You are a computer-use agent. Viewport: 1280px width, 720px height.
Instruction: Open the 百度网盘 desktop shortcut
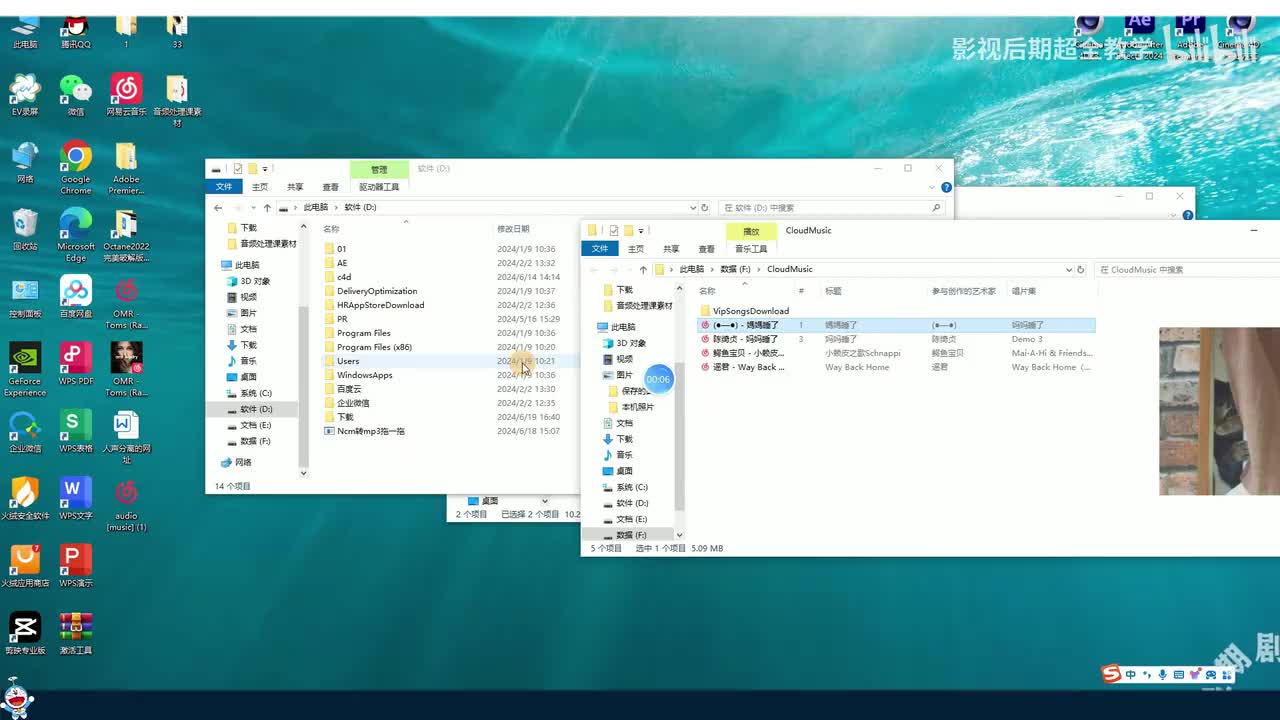pos(76,297)
